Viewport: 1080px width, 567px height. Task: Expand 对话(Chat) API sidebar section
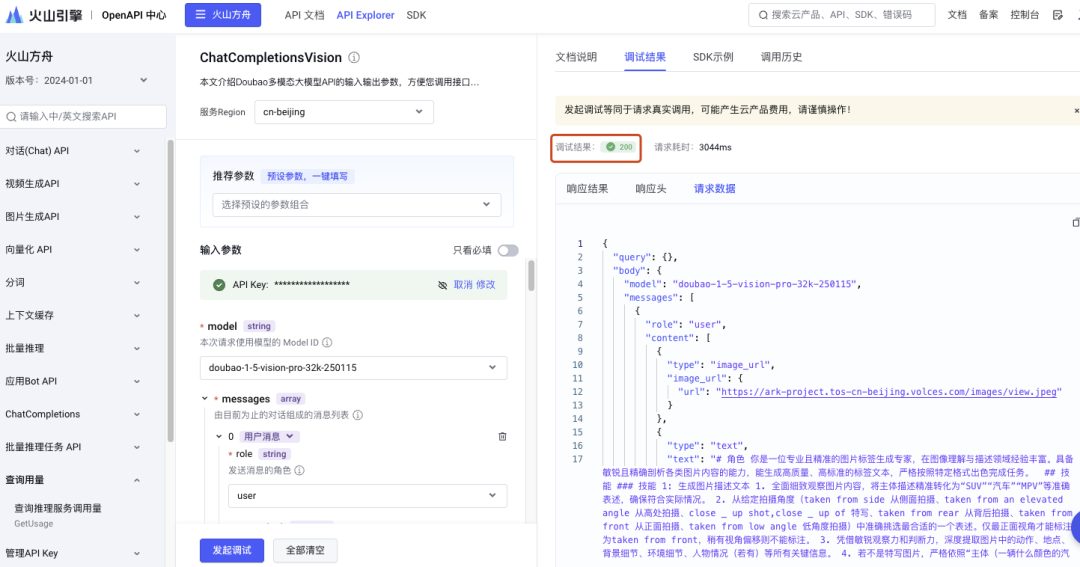(x=73, y=151)
